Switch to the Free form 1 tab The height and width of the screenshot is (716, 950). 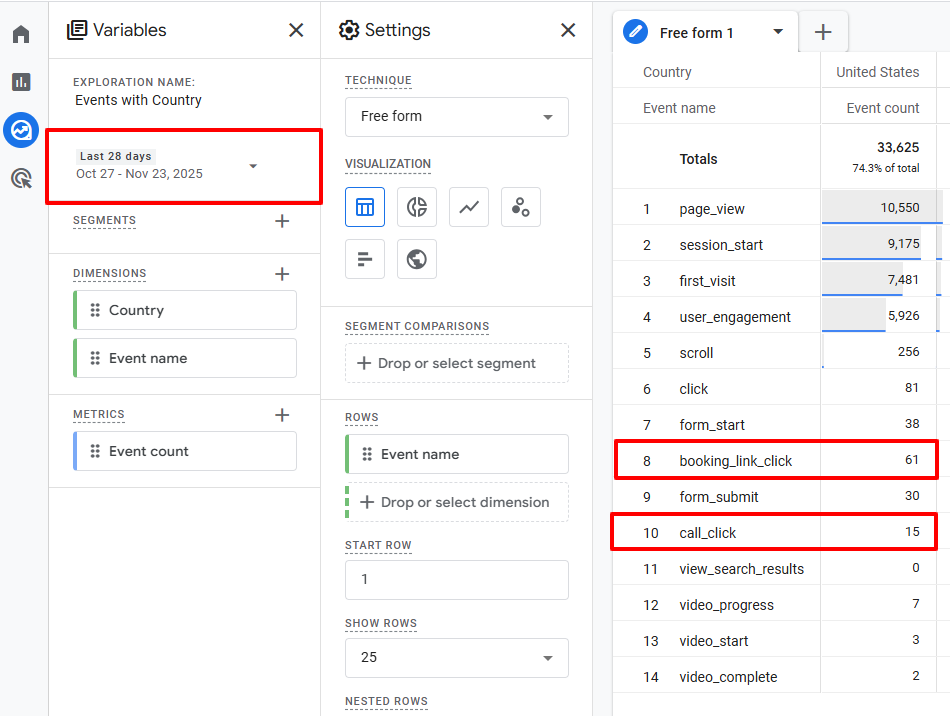tap(700, 31)
